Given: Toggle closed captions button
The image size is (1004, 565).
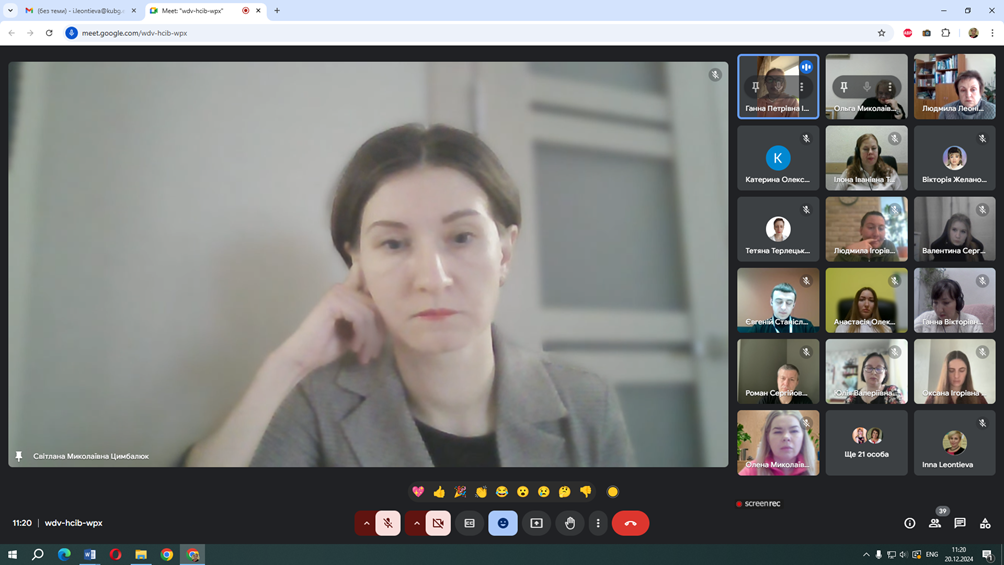Looking at the screenshot, I should [470, 523].
